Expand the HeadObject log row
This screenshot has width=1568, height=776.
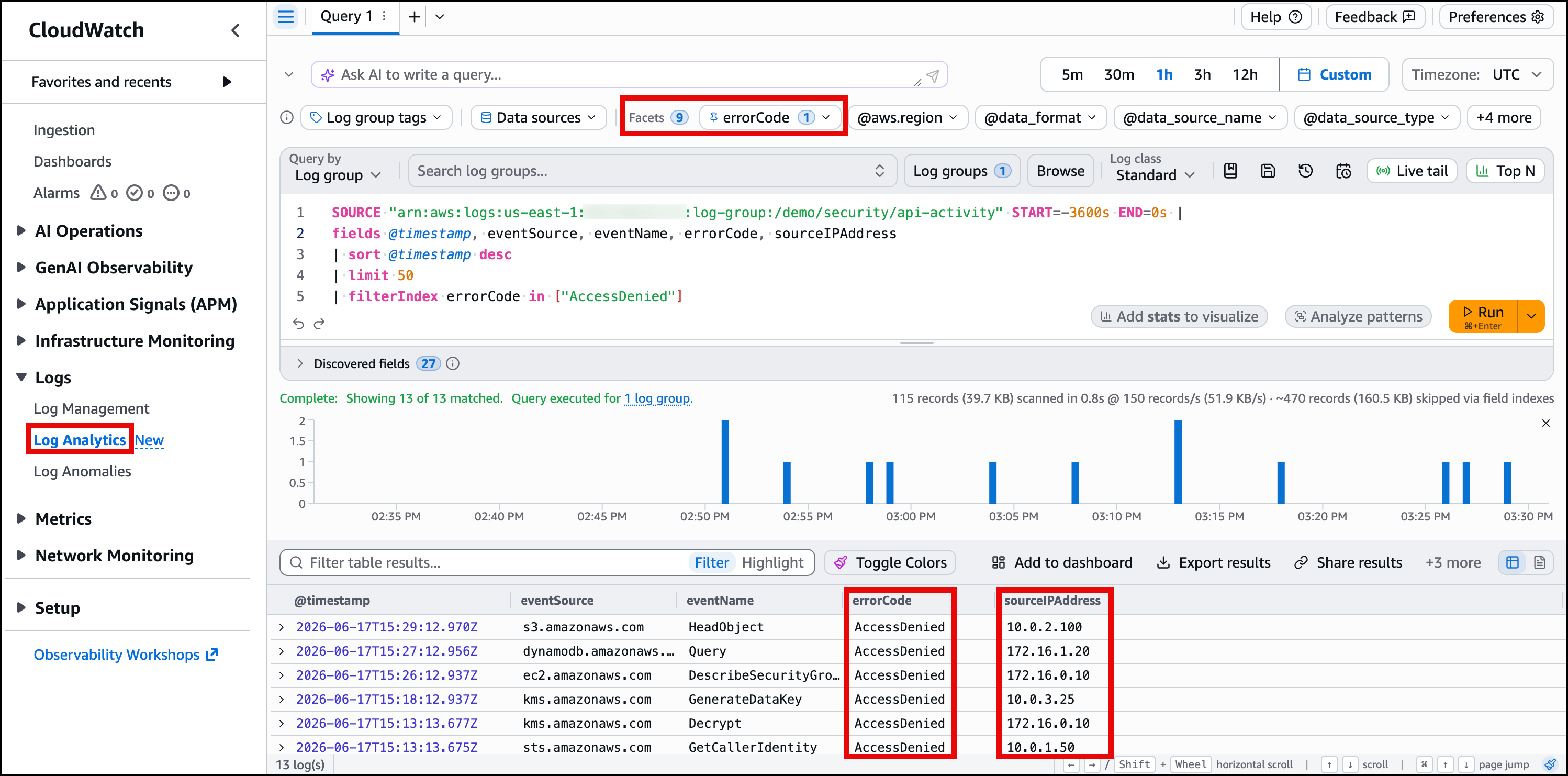point(282,627)
